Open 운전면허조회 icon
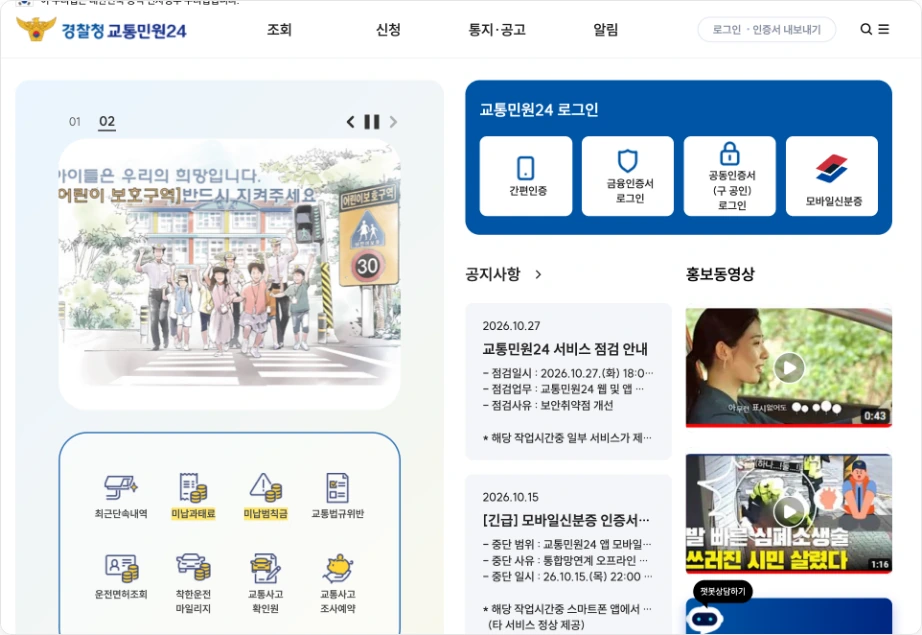The image size is (922, 635). coord(121,577)
